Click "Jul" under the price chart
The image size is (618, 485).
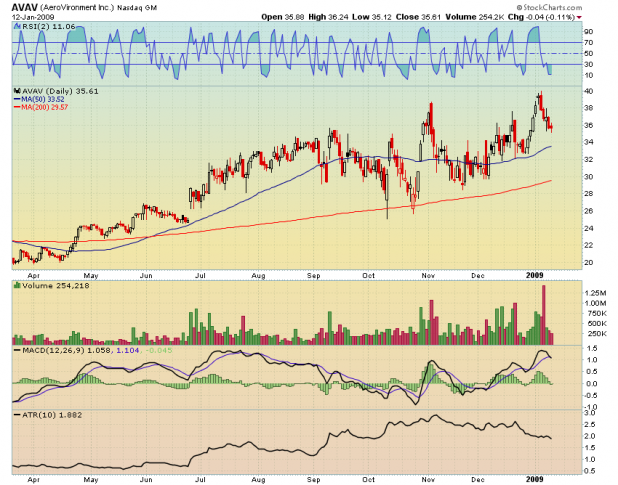tap(200, 275)
